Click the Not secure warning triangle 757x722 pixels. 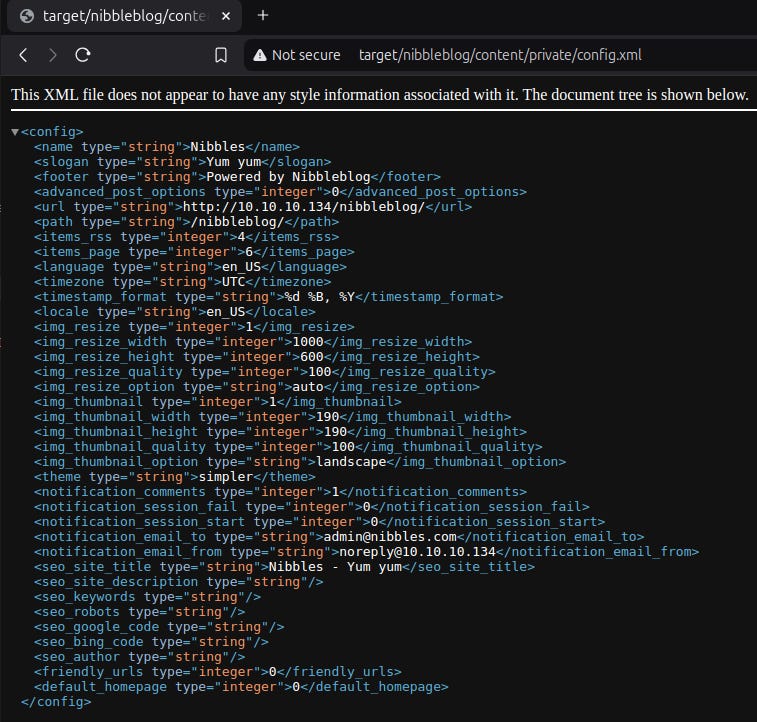260,55
